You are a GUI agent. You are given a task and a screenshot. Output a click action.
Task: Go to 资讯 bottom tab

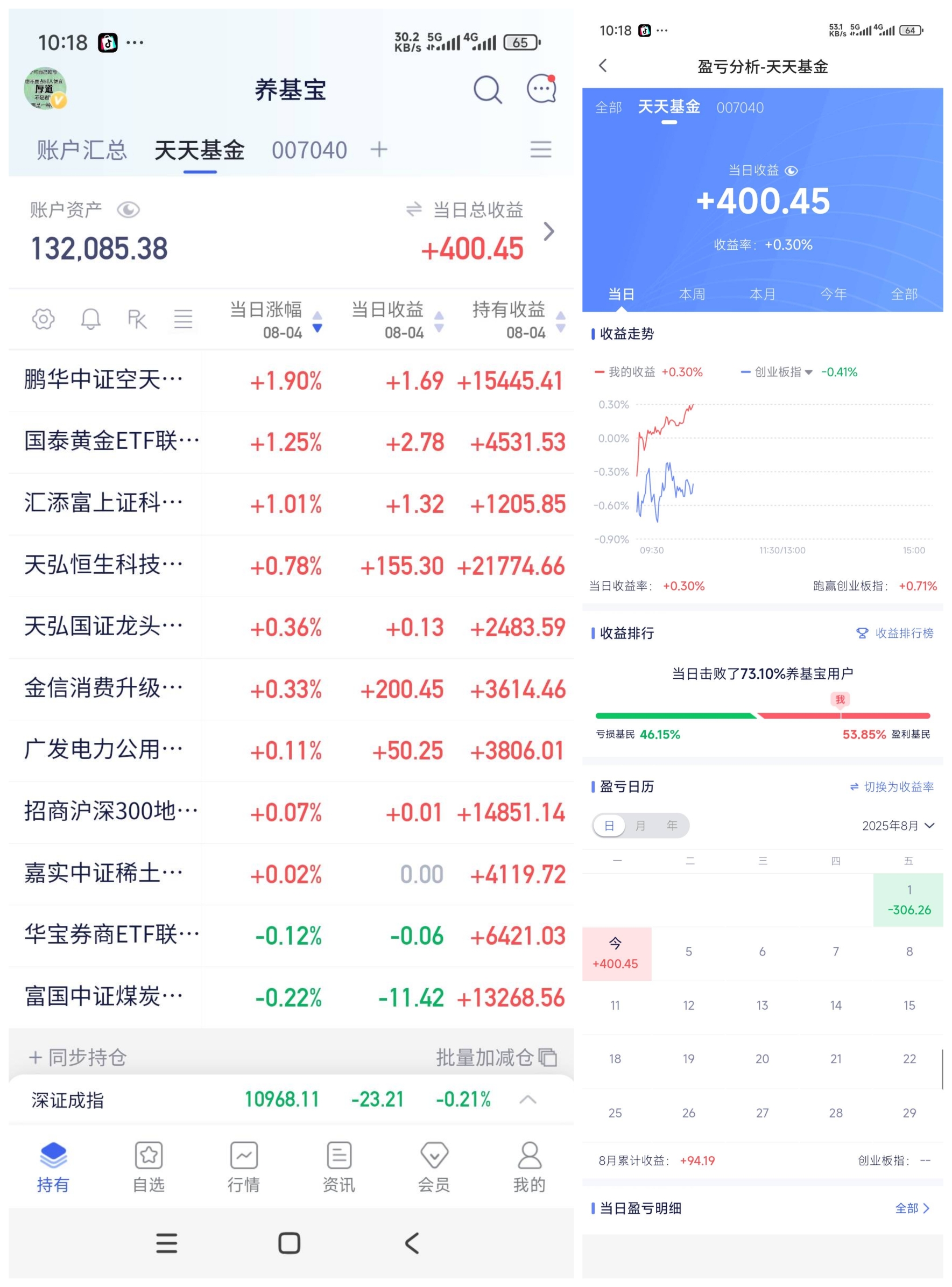(339, 1166)
